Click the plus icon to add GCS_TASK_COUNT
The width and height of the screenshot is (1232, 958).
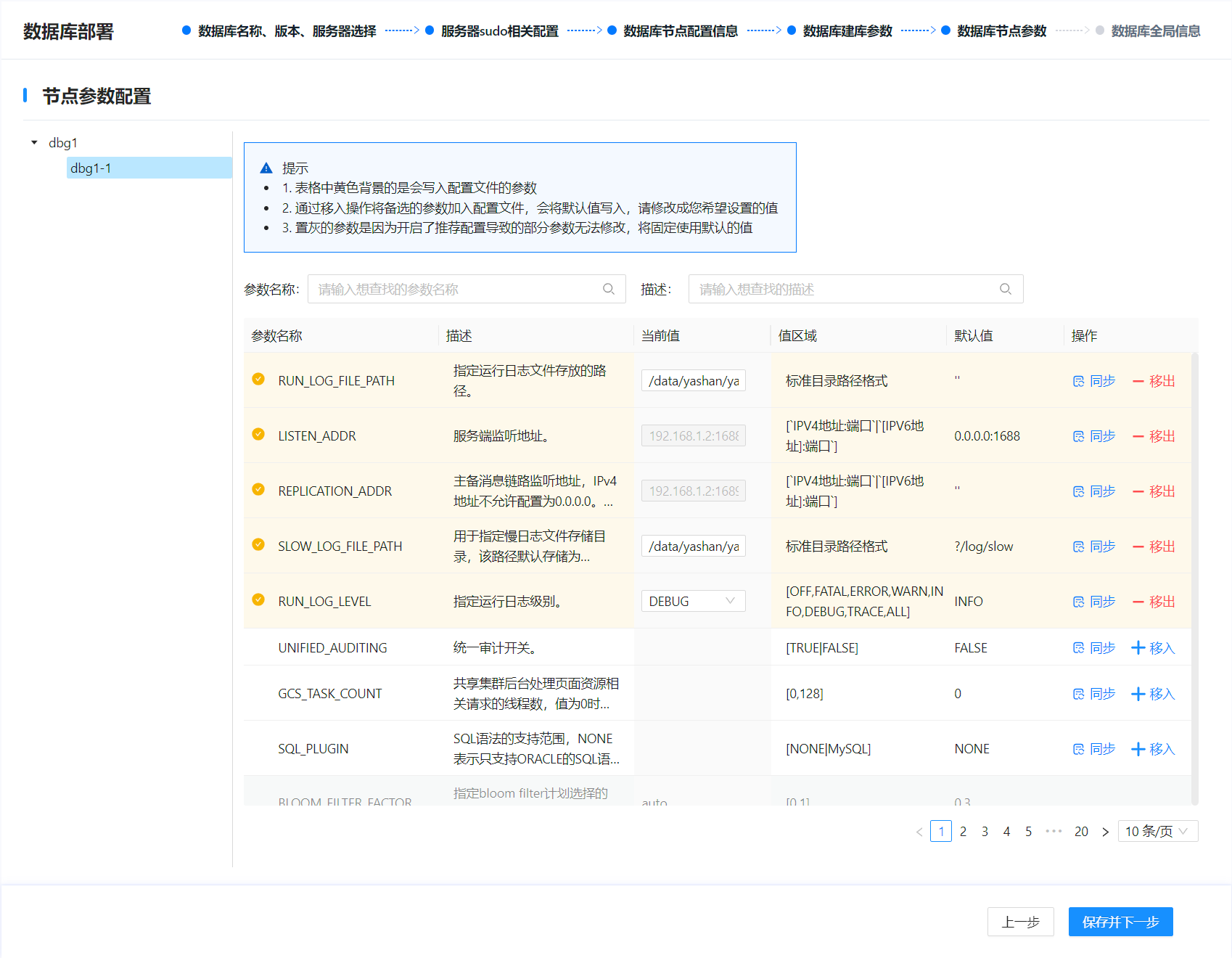1138,694
